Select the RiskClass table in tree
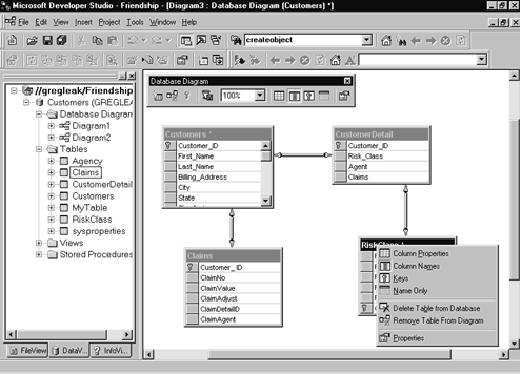The width and height of the screenshot is (520, 374). click(x=92, y=219)
